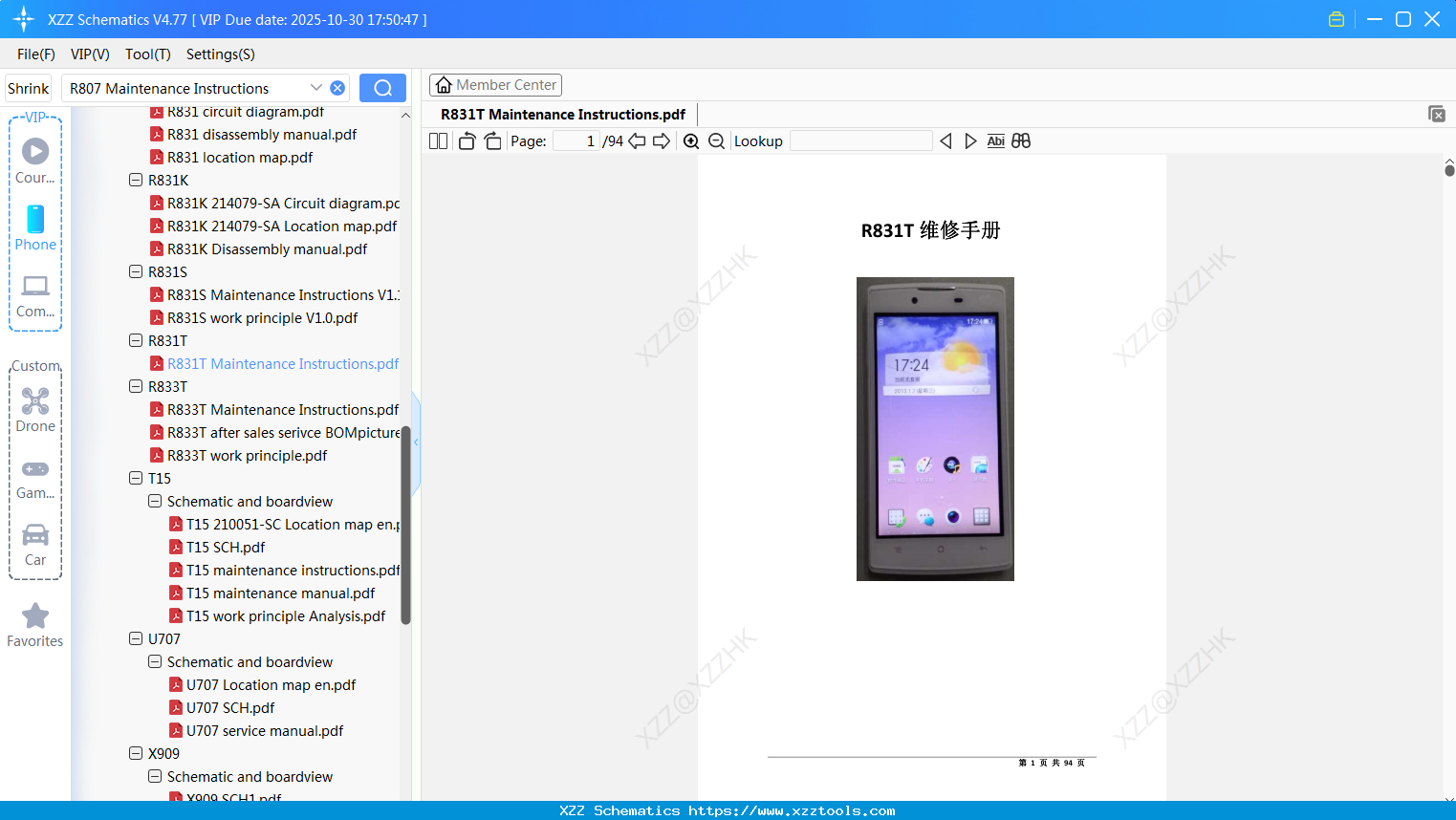Select the R831T Maintenance Instructions.pdf tab
Image resolution: width=1456 pixels, height=820 pixels.
pos(562,114)
